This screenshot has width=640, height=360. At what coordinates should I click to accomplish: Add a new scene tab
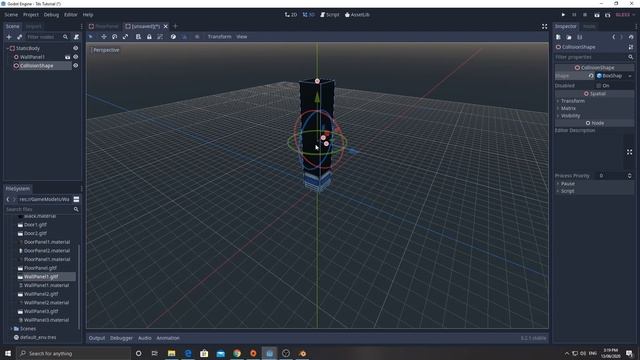[x=176, y=26]
